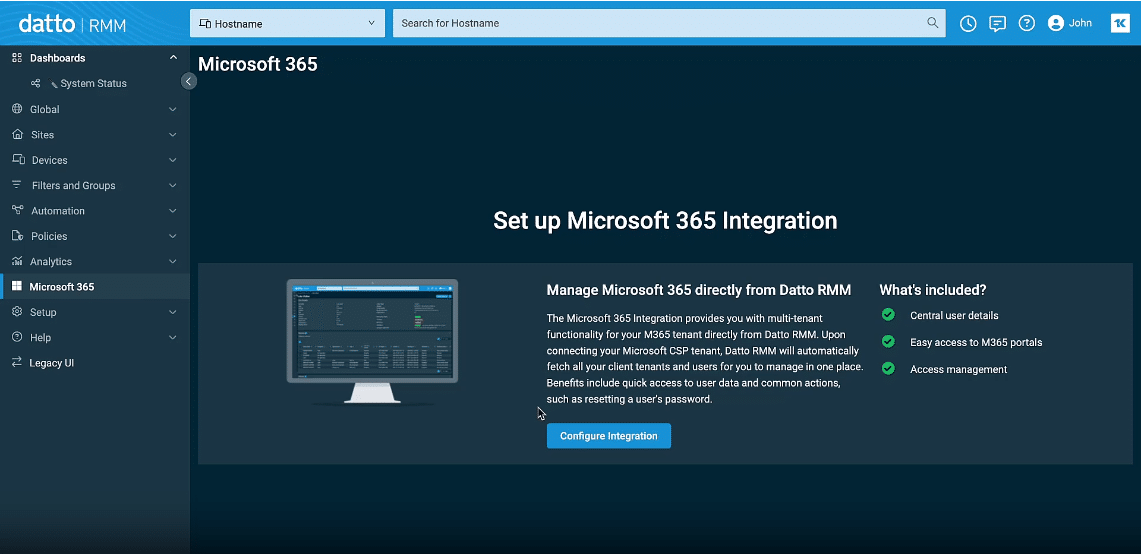Click the Setup gear icon
Viewport: 1141px width, 554px height.
[17, 312]
